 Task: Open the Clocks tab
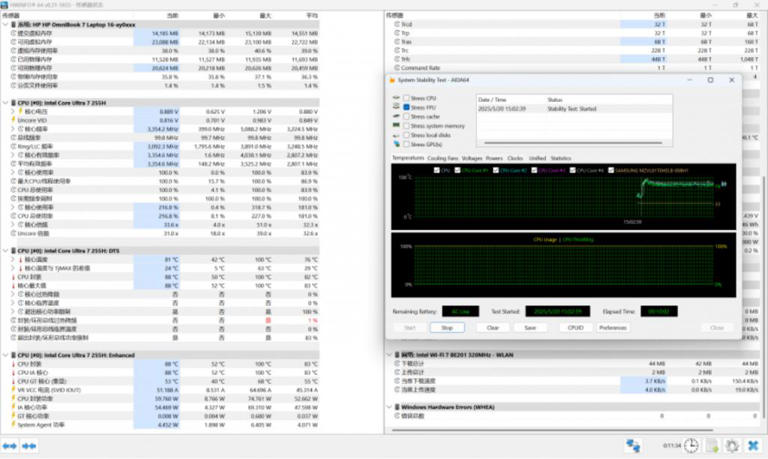(515, 158)
